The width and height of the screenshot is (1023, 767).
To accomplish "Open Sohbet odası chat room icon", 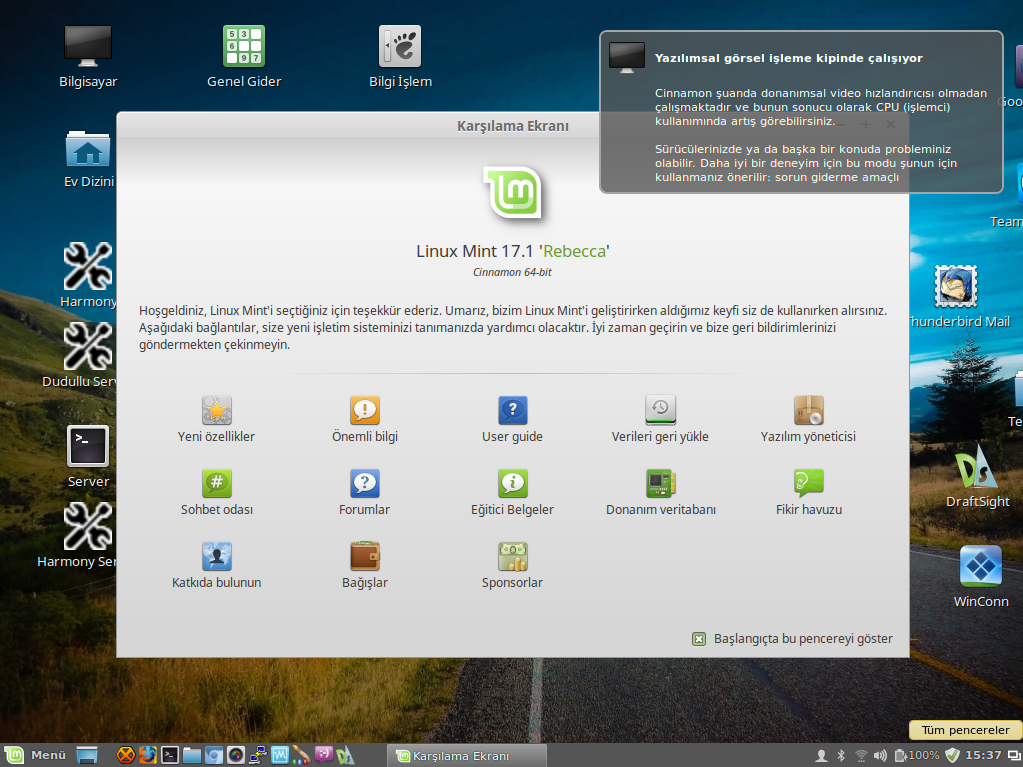I will (x=217, y=483).
